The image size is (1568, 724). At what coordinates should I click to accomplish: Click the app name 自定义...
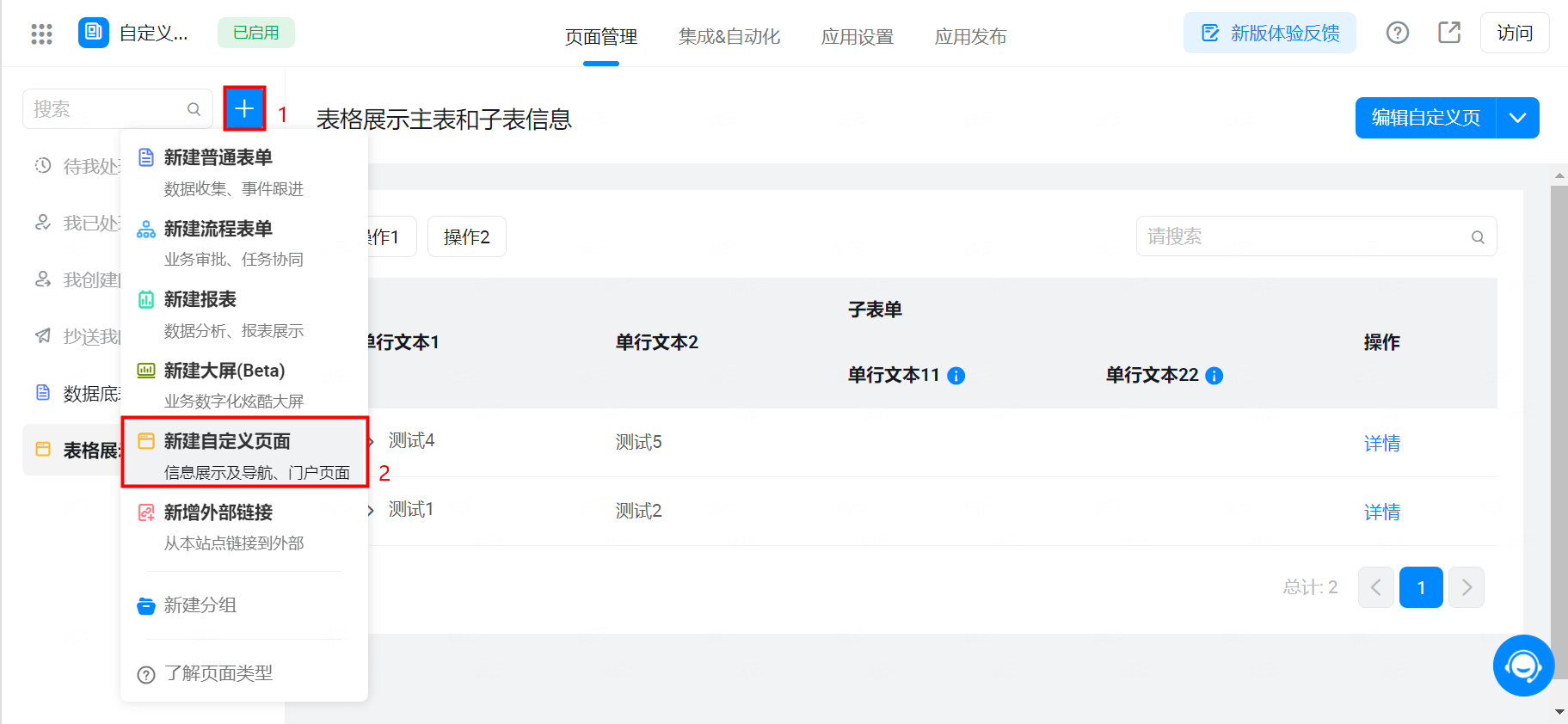pos(154,33)
